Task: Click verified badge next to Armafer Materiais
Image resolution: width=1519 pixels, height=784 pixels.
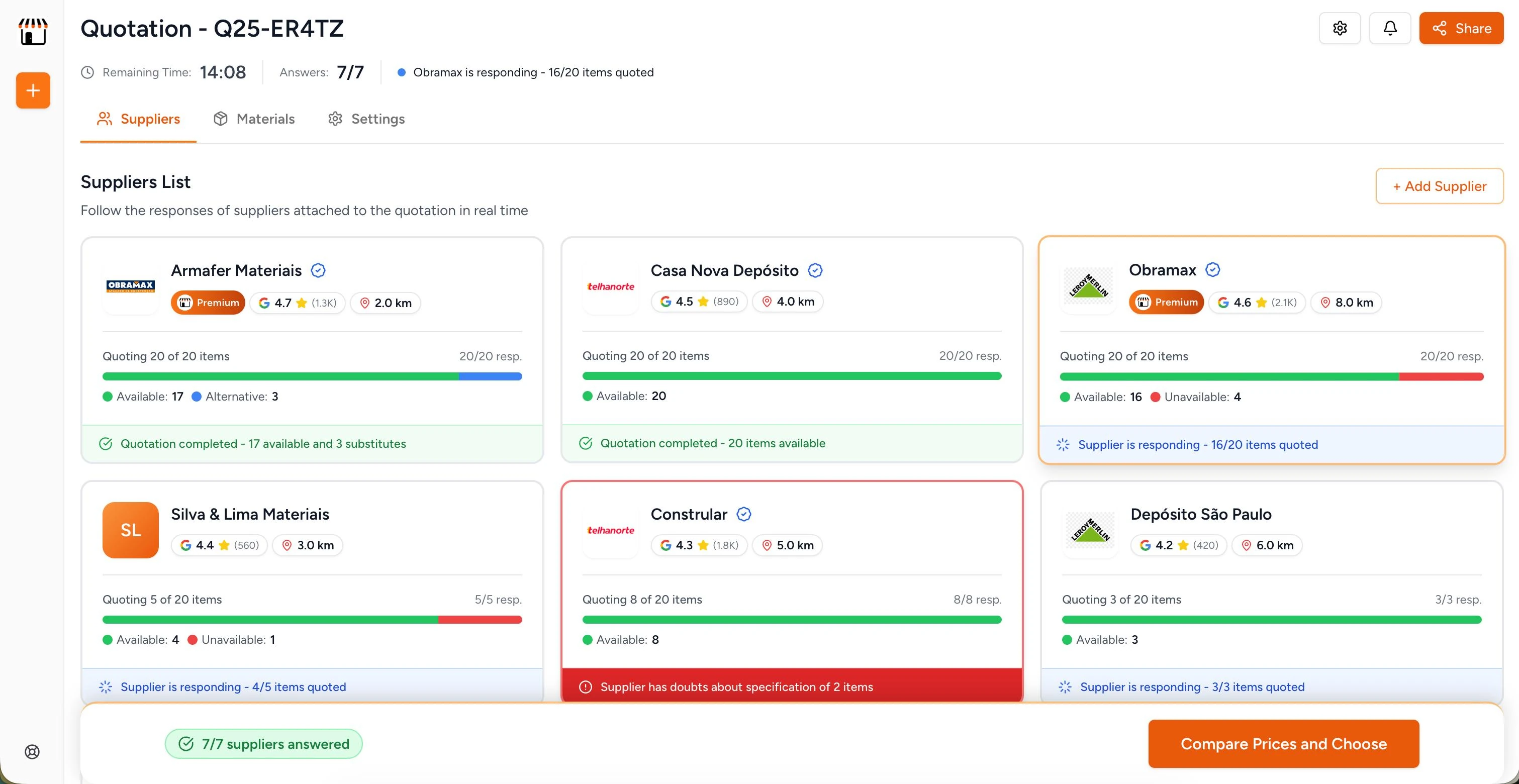Action: click(318, 270)
